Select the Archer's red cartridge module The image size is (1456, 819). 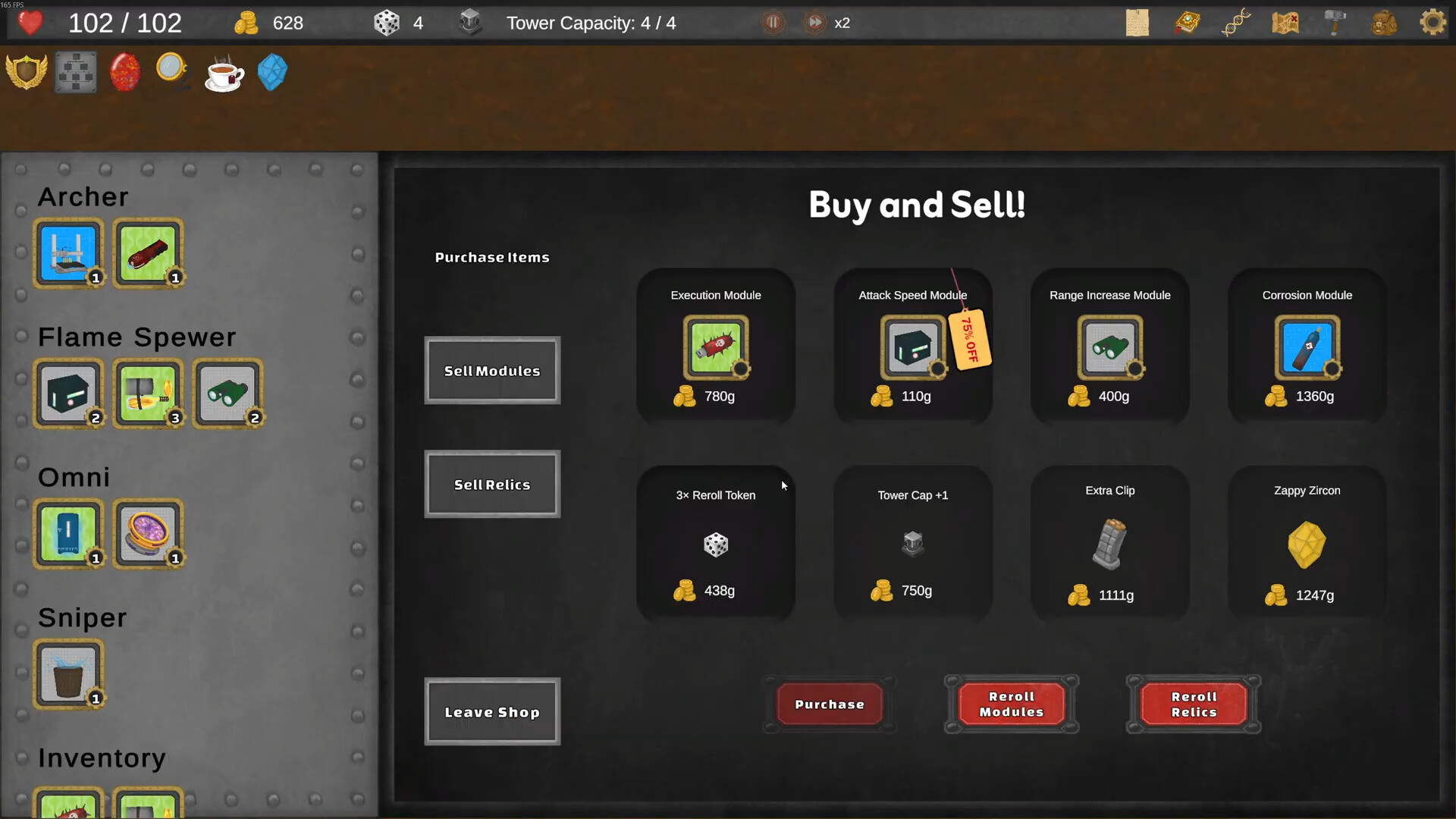tap(148, 253)
